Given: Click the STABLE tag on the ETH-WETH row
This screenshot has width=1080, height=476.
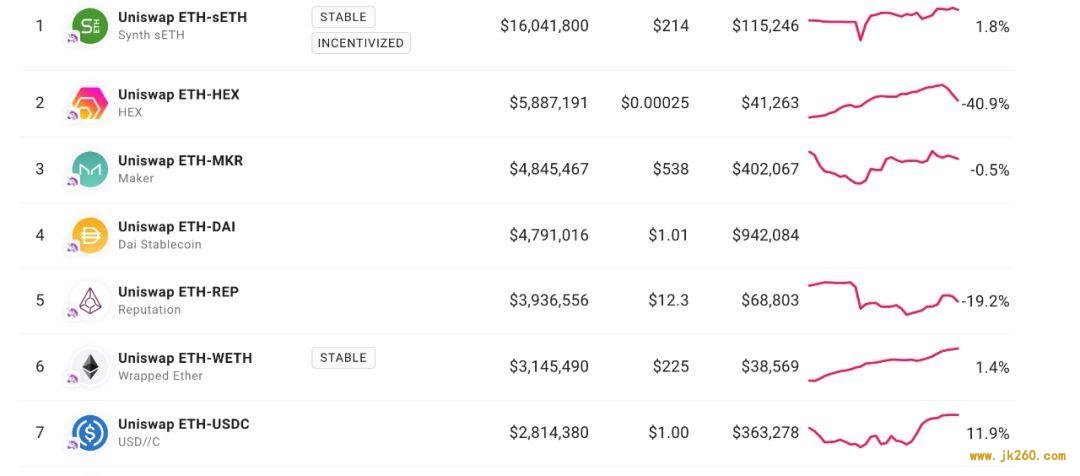Looking at the screenshot, I should point(343,358).
